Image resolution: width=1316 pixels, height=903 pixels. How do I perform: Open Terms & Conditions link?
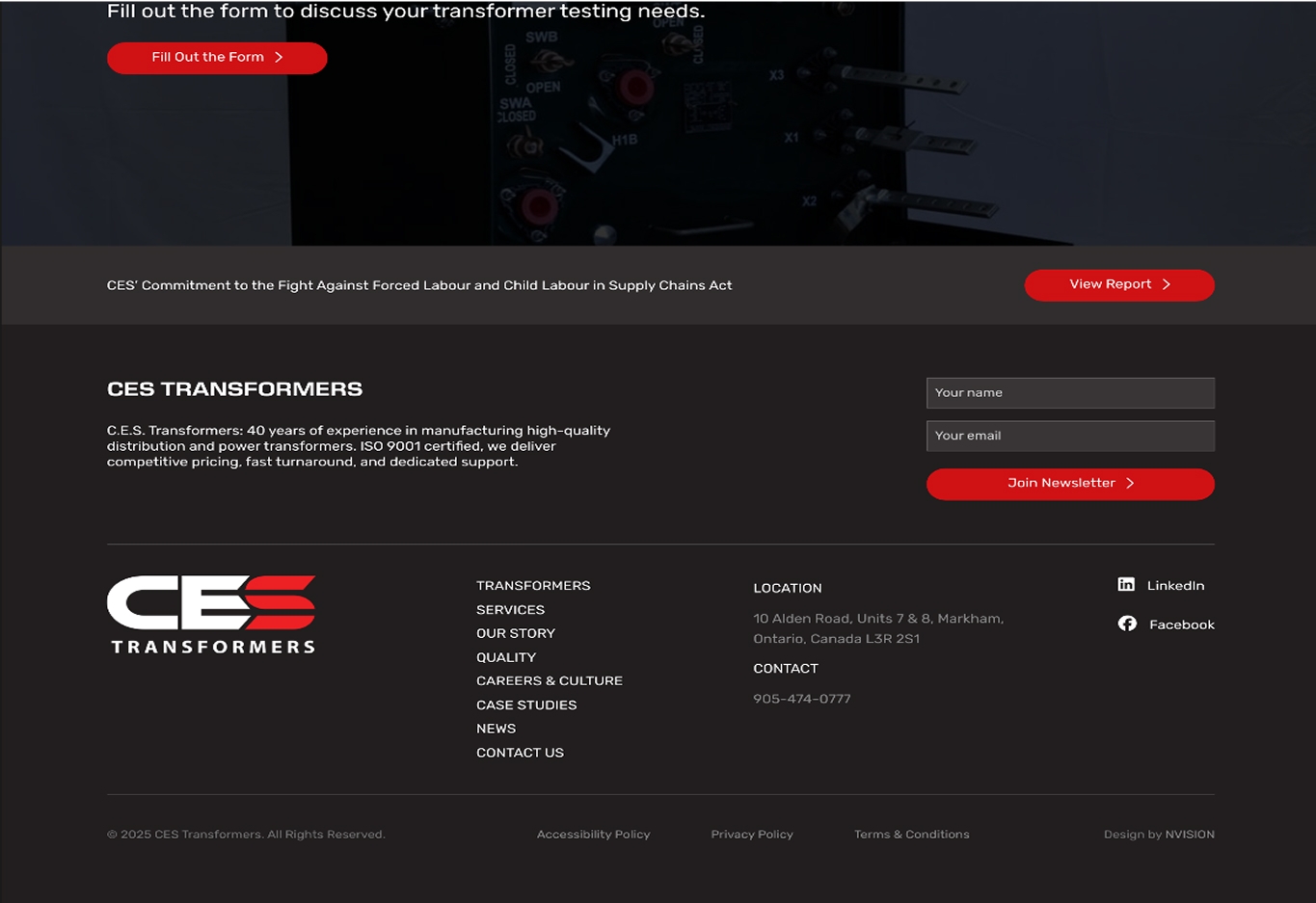click(911, 835)
